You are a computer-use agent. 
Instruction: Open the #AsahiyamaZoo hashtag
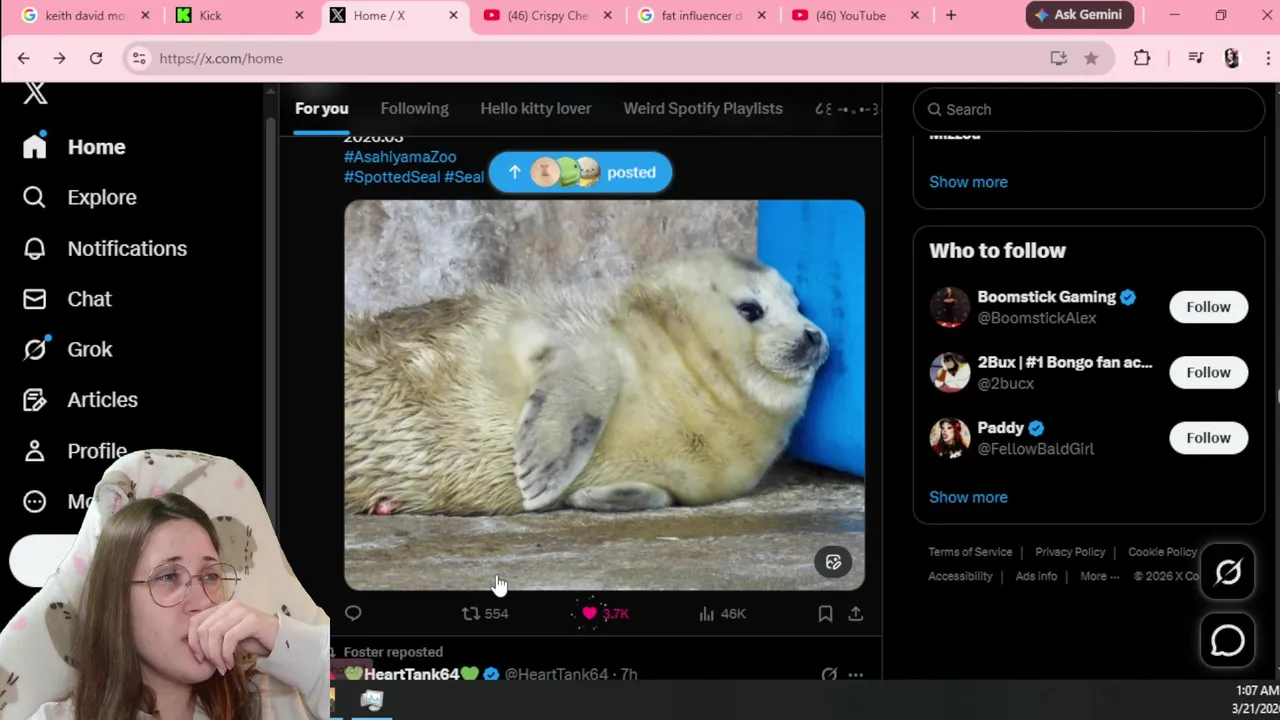(x=400, y=157)
